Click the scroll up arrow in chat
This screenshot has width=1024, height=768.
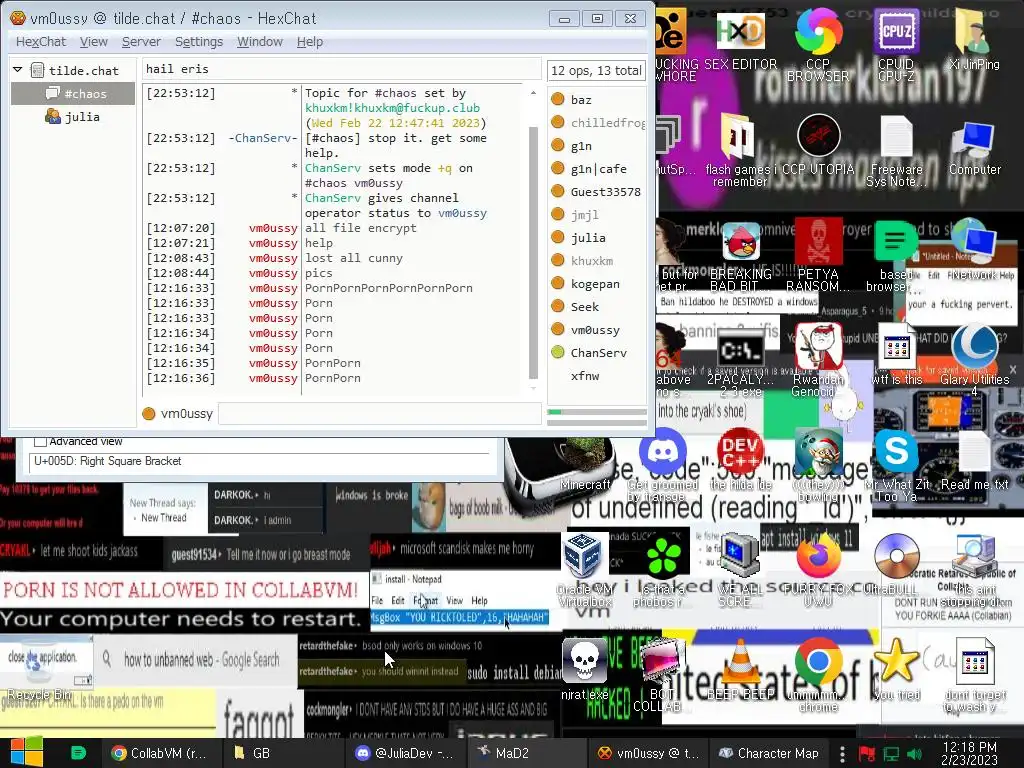pyautogui.click(x=533, y=93)
